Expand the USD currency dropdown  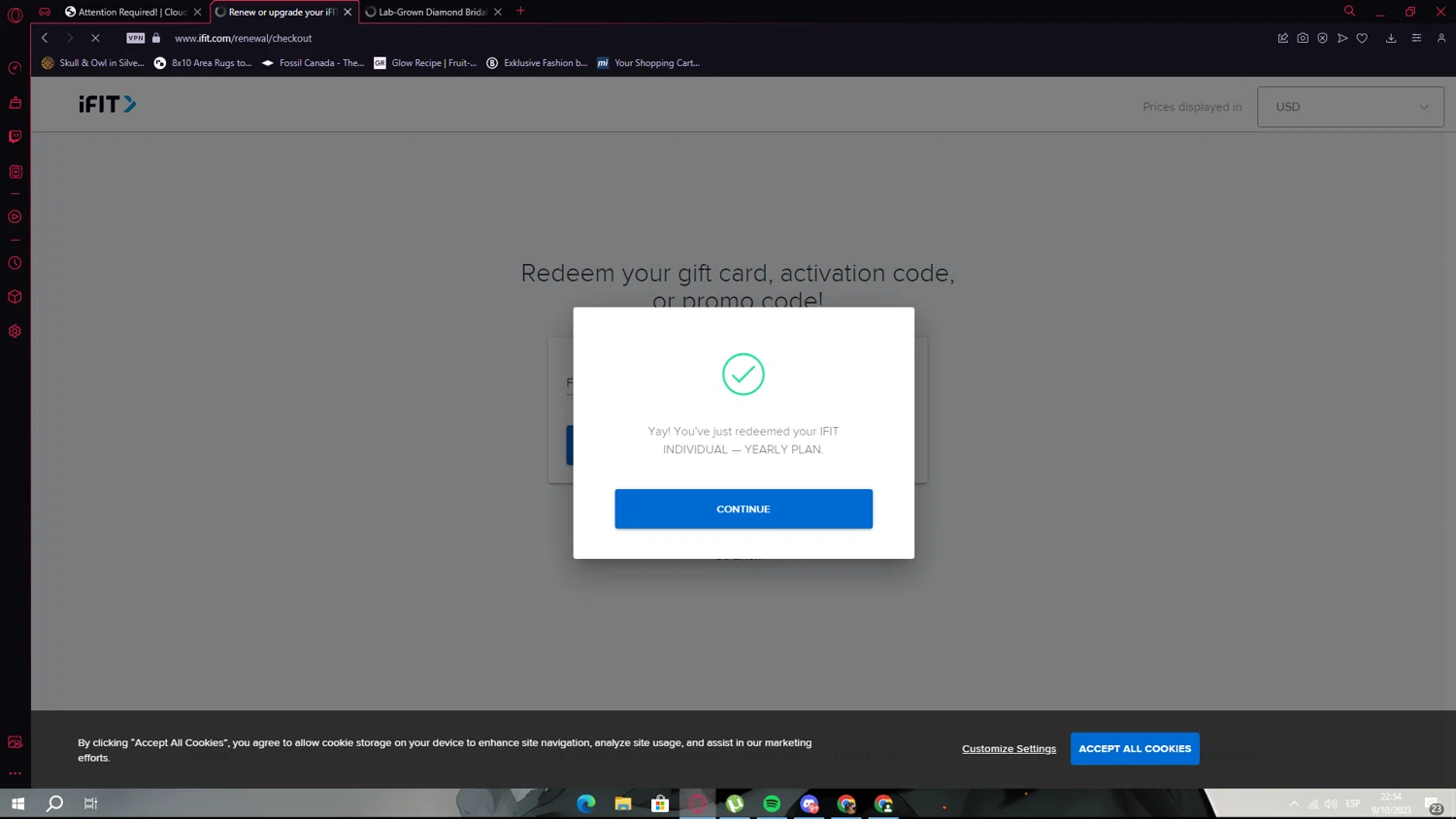pos(1350,107)
